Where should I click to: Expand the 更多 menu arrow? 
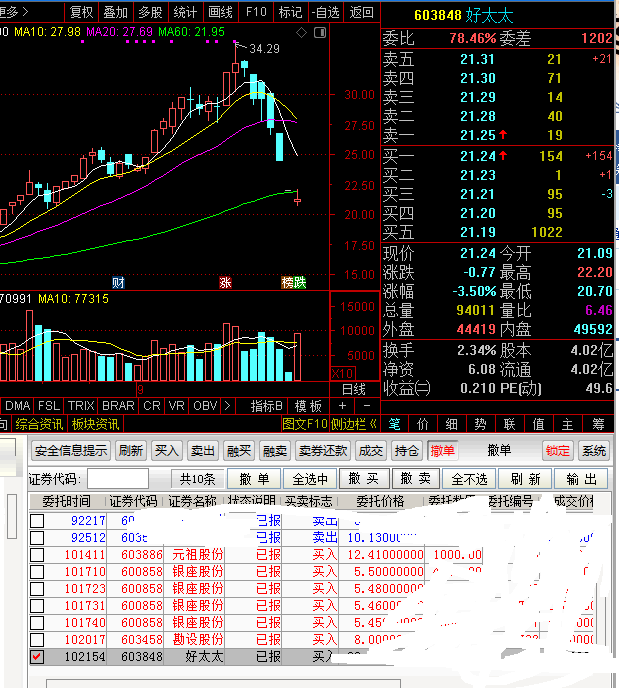coord(25,12)
